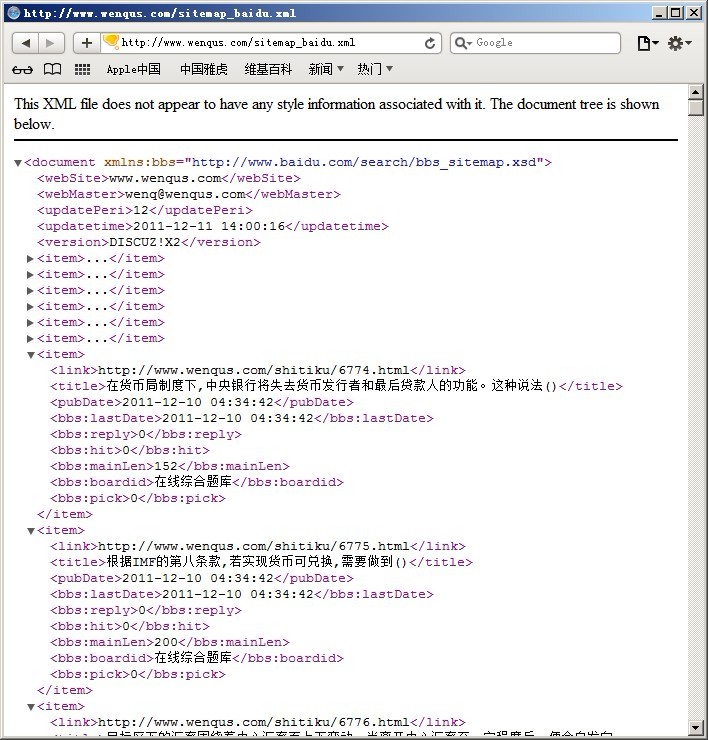Show all bookmarks via the book icon

52,69
